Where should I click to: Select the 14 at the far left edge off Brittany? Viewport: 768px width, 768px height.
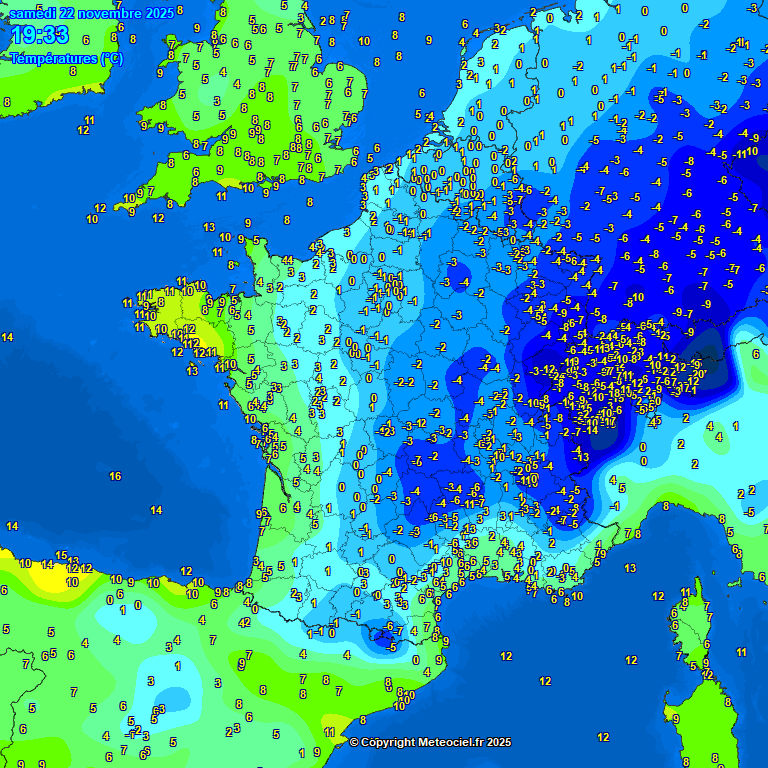(7, 338)
